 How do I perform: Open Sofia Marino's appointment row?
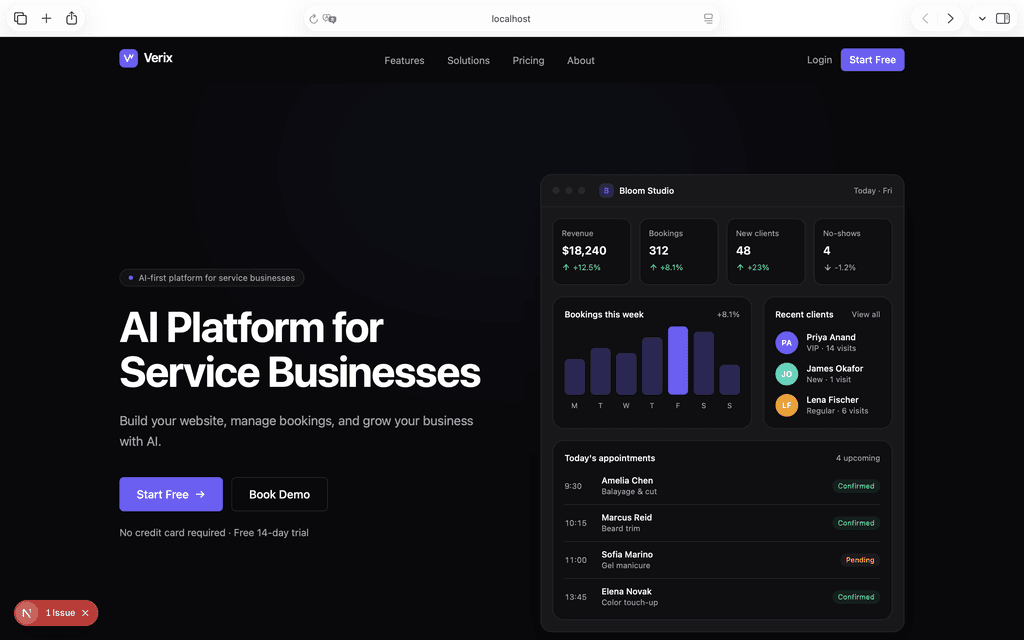722,560
